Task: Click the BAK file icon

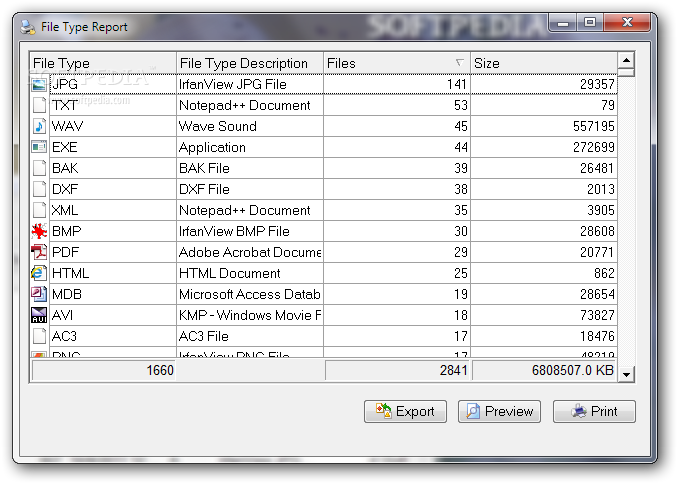Action: tap(39, 168)
